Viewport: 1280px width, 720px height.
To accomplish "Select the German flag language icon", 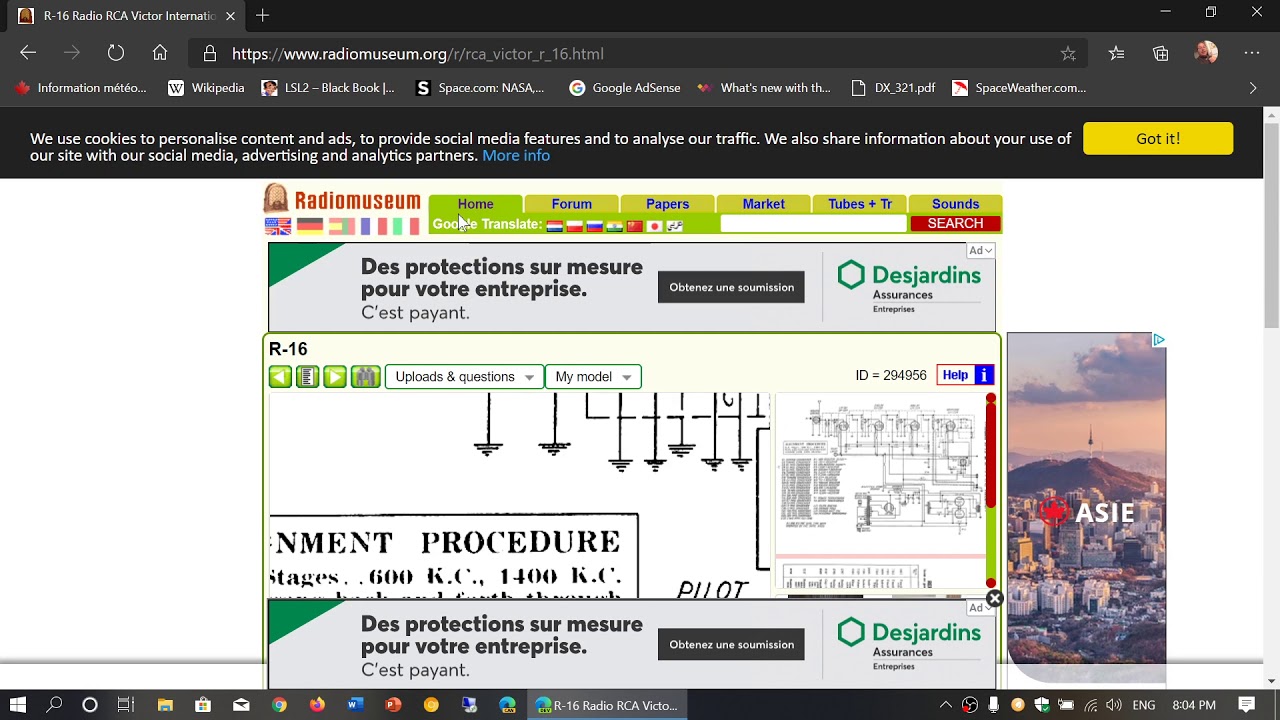I will (310, 227).
